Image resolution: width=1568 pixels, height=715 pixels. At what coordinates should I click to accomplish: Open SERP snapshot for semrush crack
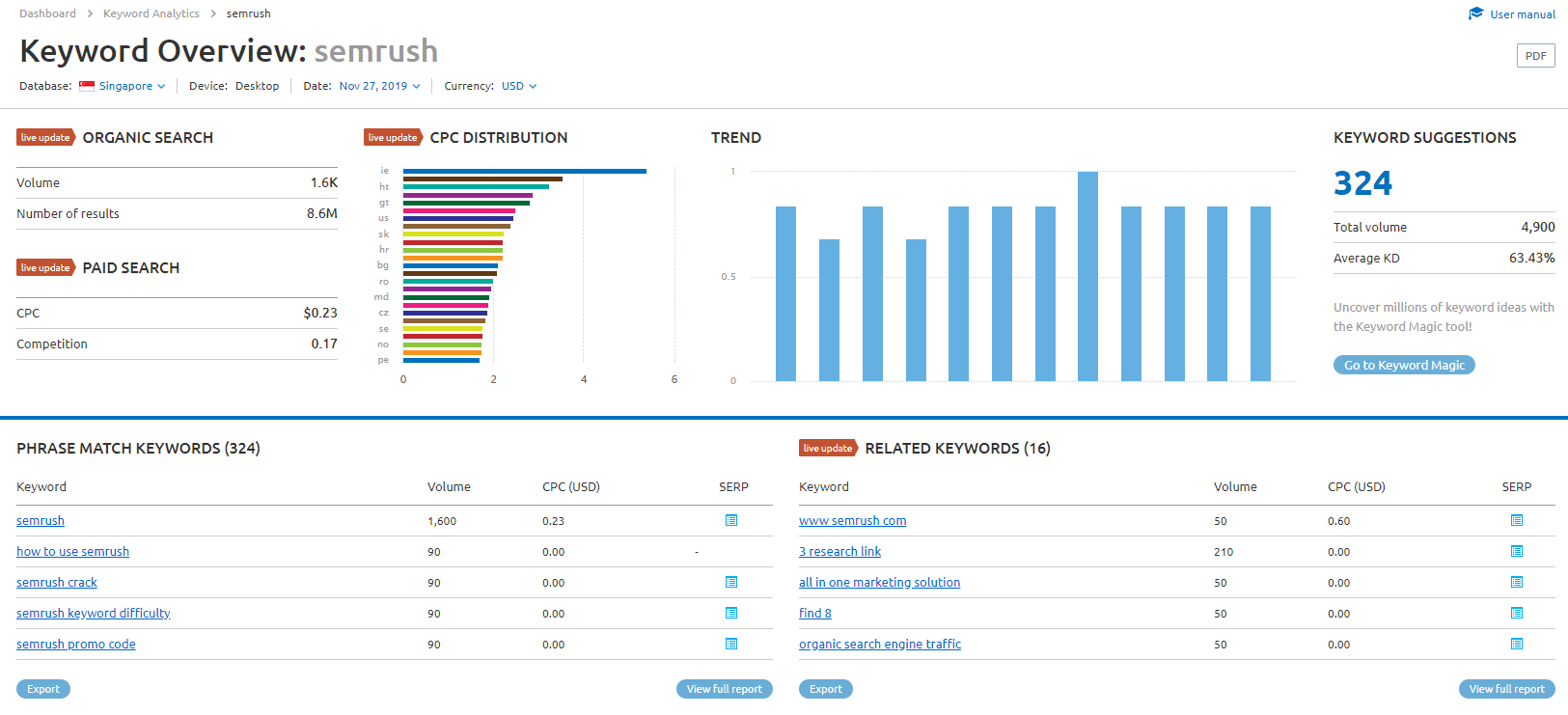[731, 583]
